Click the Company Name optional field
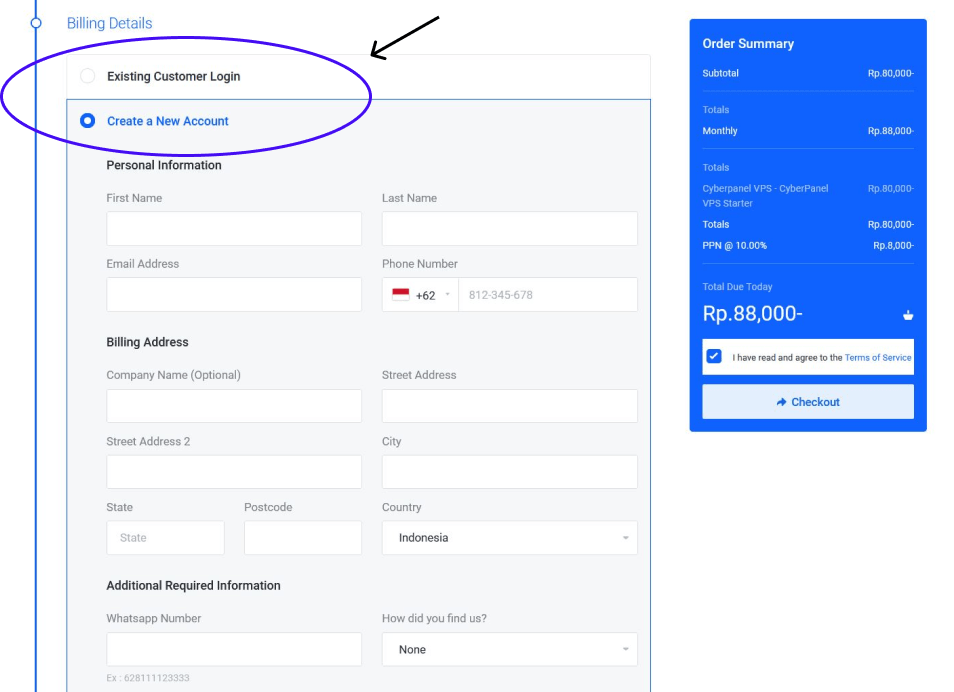954x692 pixels. [233, 406]
